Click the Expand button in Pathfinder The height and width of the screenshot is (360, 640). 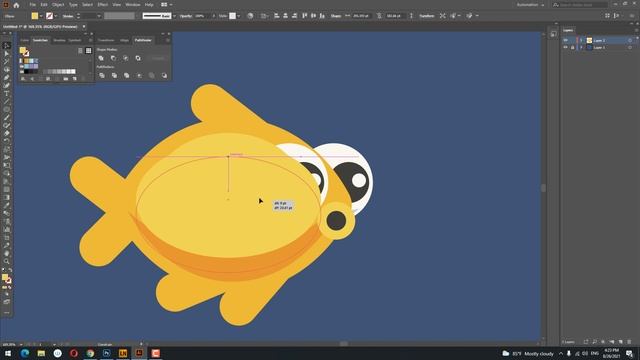pyautogui.click(x=158, y=58)
